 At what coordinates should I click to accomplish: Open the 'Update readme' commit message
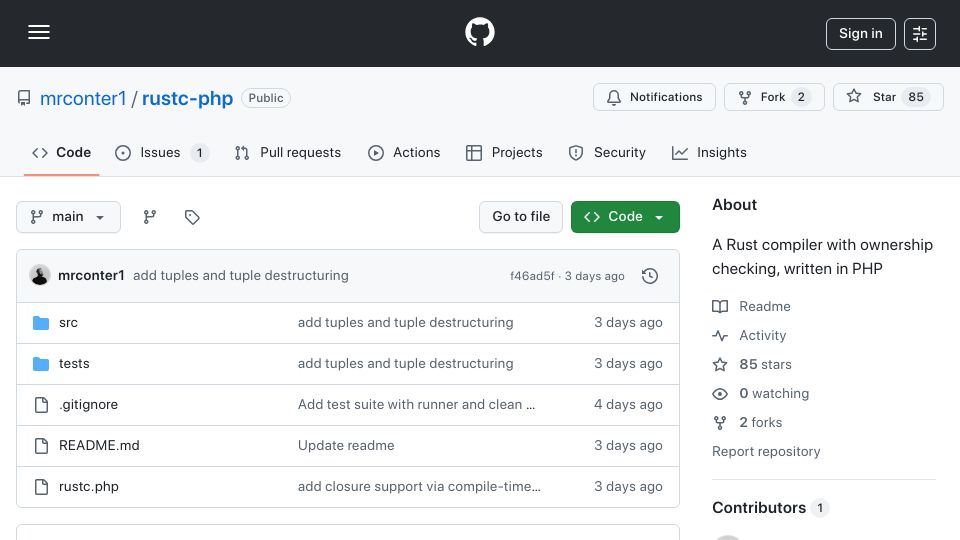pos(346,446)
